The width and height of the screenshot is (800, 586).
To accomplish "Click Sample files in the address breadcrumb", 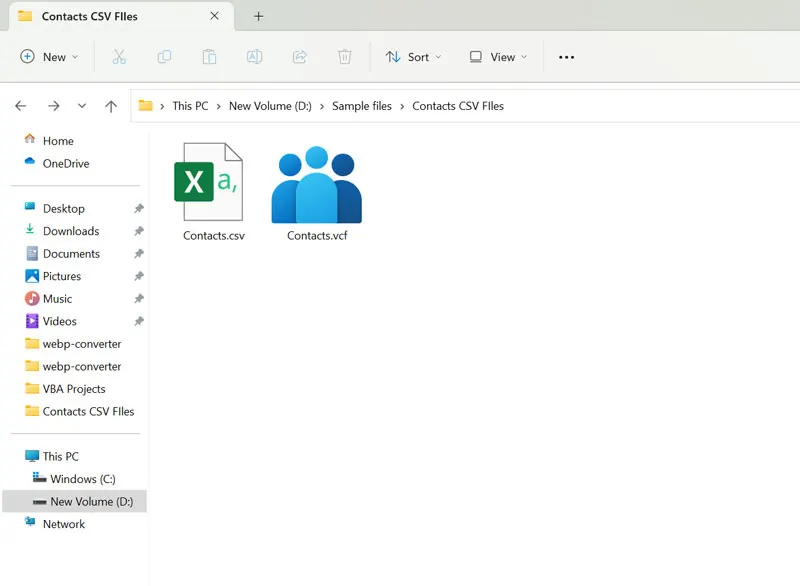I will [362, 106].
